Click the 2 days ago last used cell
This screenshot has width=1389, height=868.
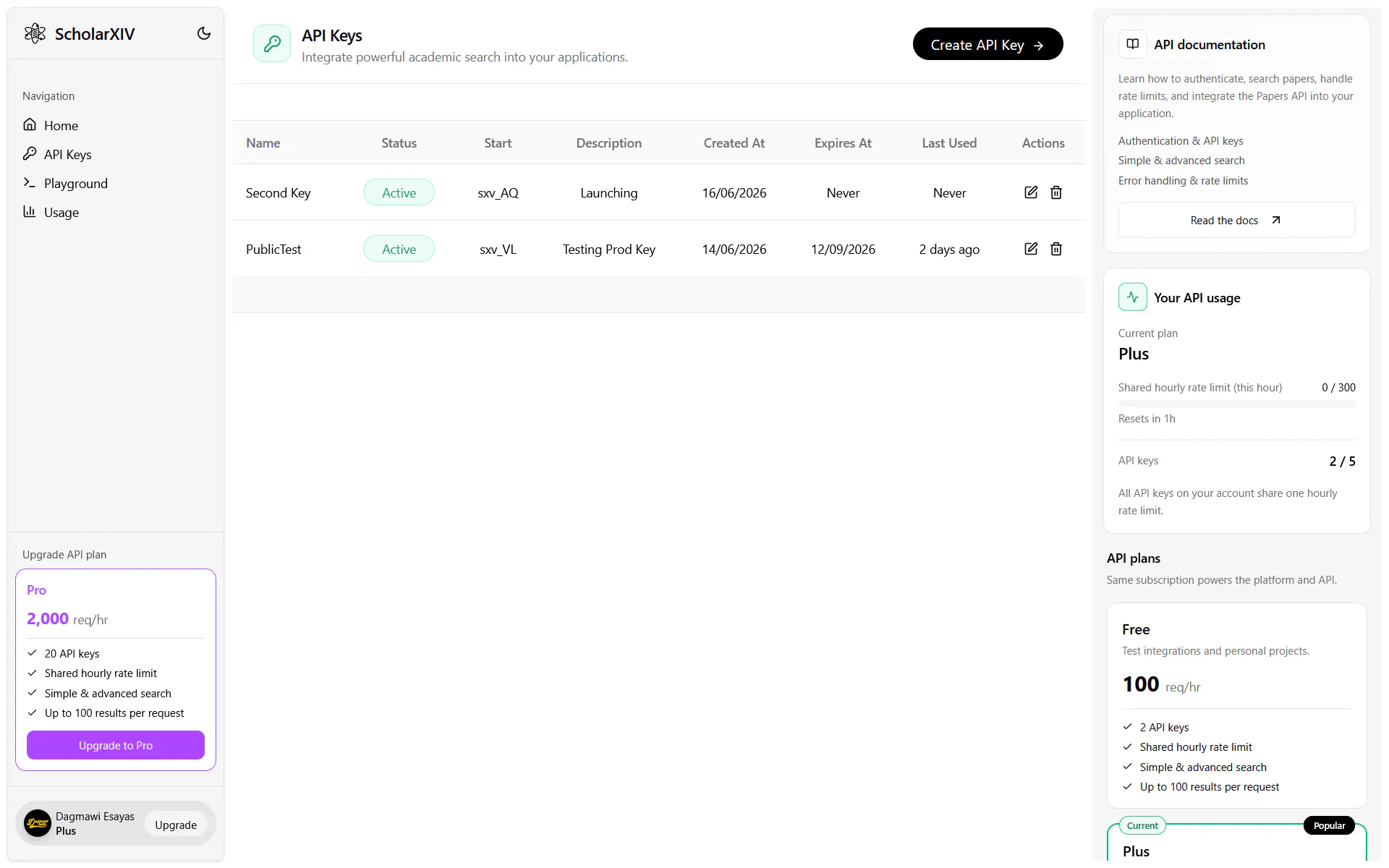point(949,249)
